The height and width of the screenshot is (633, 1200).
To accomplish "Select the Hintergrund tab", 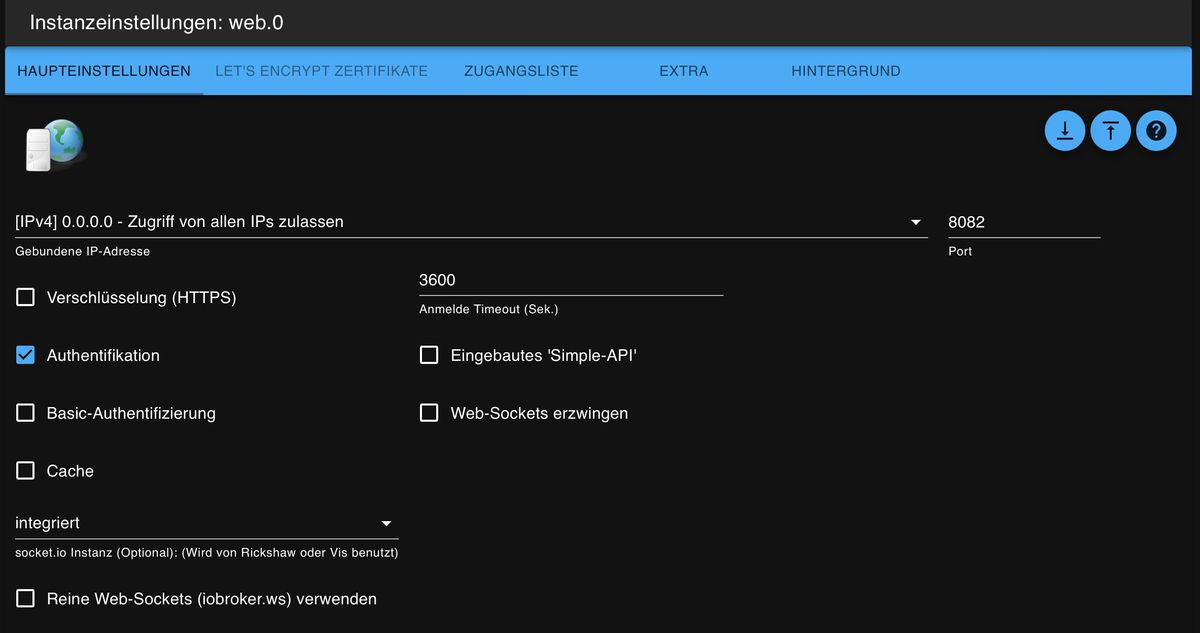I will pyautogui.click(x=845, y=71).
